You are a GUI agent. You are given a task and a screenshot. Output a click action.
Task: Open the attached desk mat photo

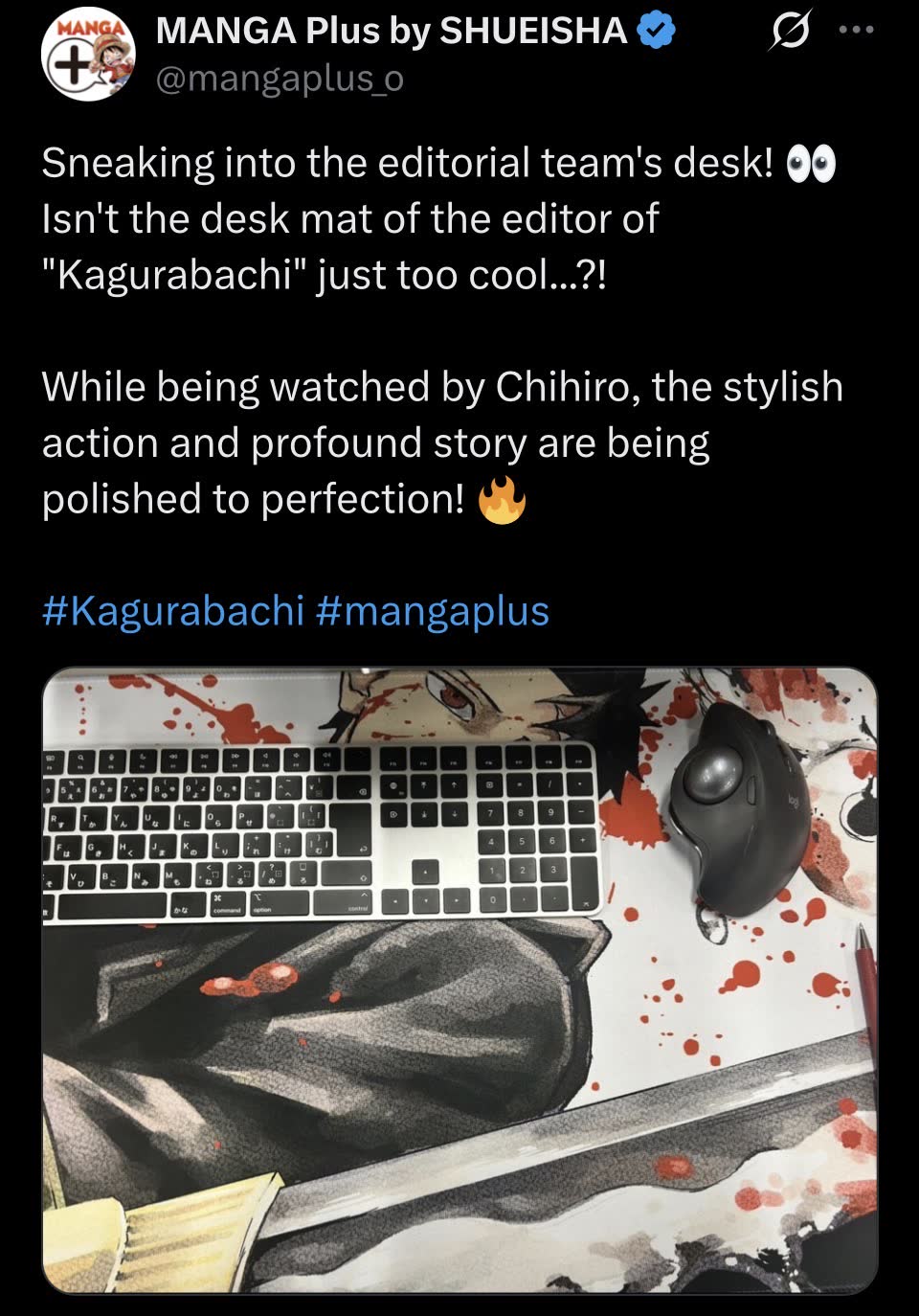click(x=459, y=980)
